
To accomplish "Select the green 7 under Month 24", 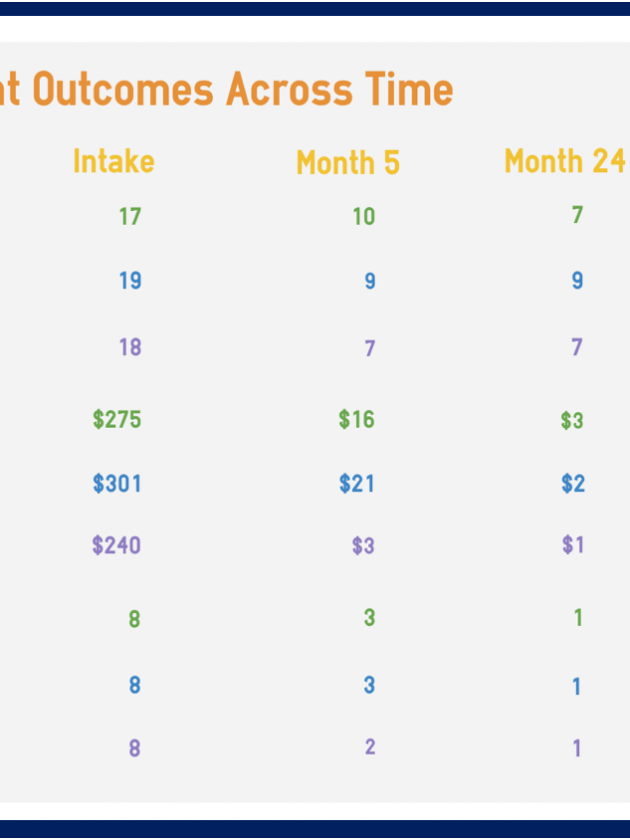I will [x=577, y=215].
